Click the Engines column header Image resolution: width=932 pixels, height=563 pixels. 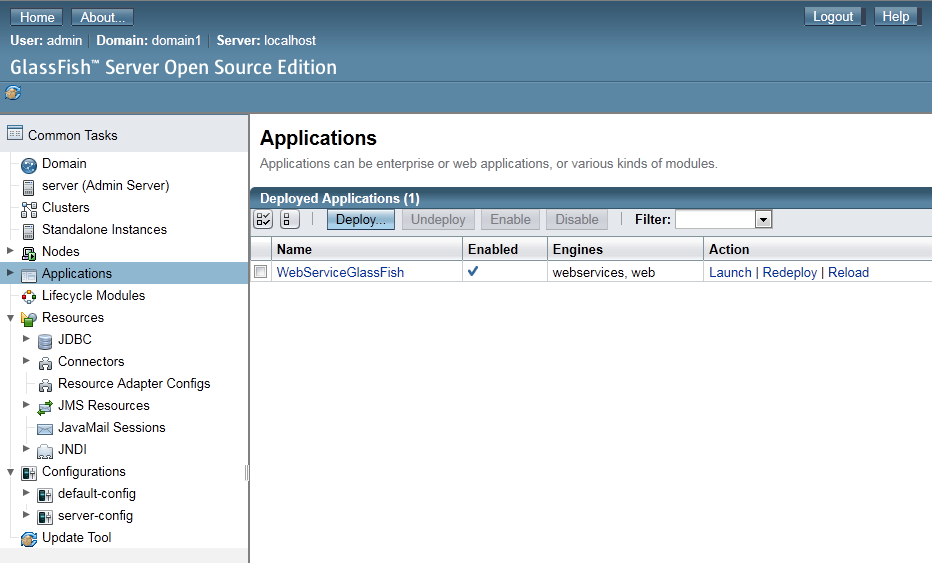625,249
